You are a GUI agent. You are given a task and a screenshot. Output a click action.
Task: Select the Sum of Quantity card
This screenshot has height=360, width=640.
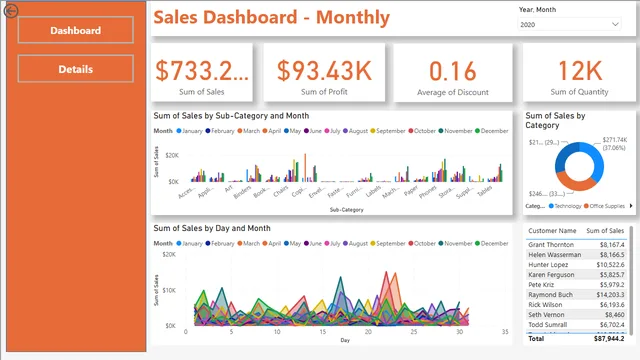[x=579, y=73]
